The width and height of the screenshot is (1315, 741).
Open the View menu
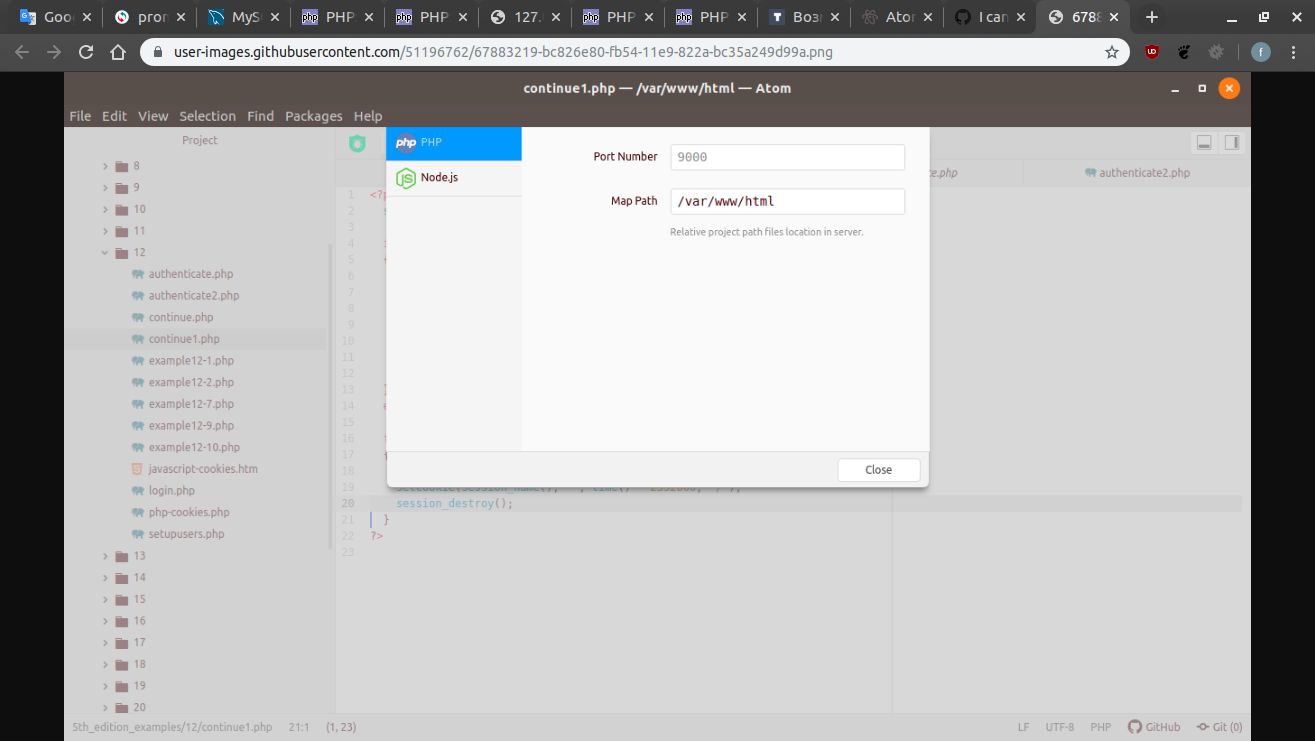pyautogui.click(x=153, y=116)
